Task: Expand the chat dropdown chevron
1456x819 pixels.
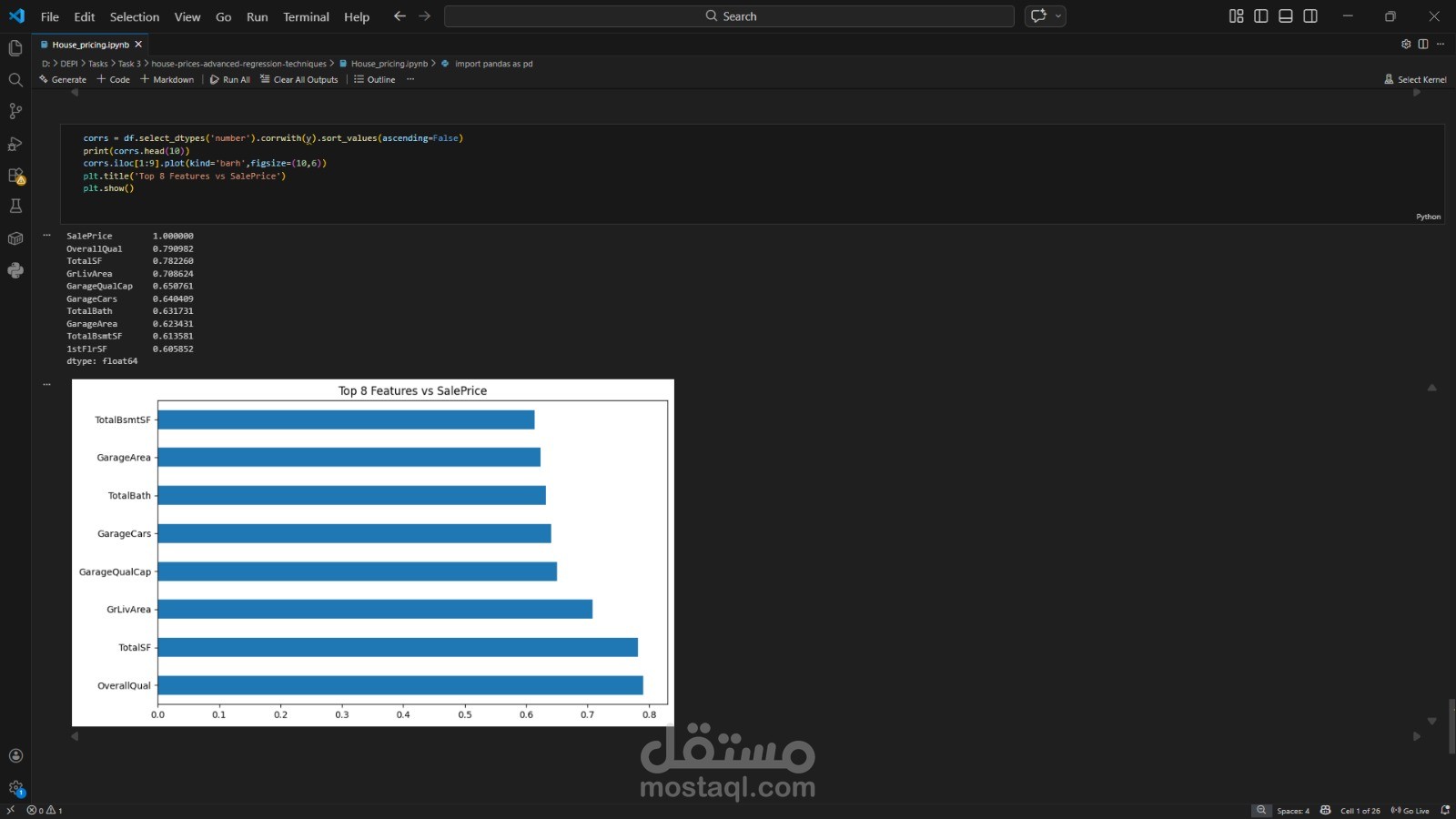Action: [1057, 16]
